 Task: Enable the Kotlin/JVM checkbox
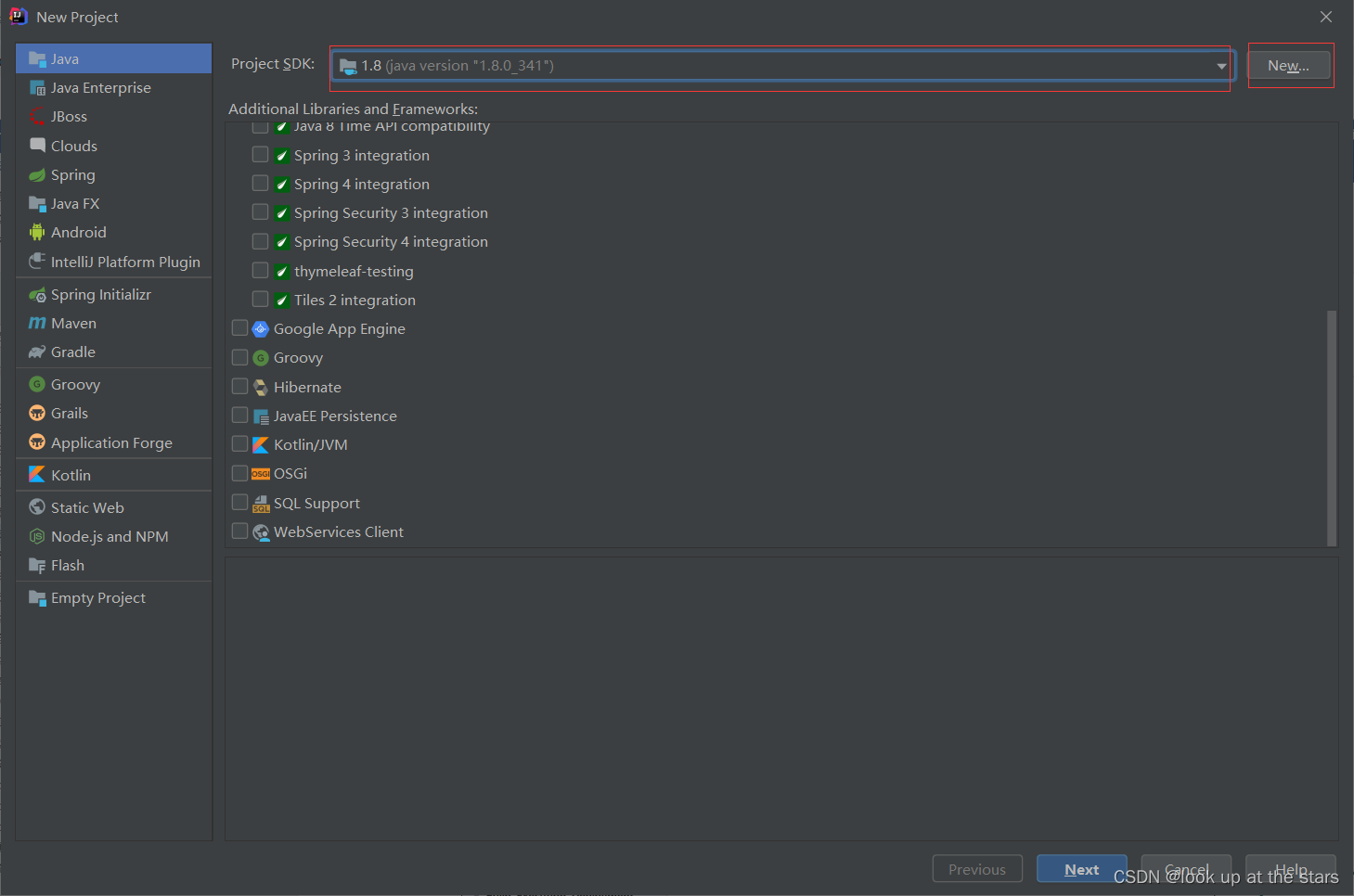click(240, 444)
